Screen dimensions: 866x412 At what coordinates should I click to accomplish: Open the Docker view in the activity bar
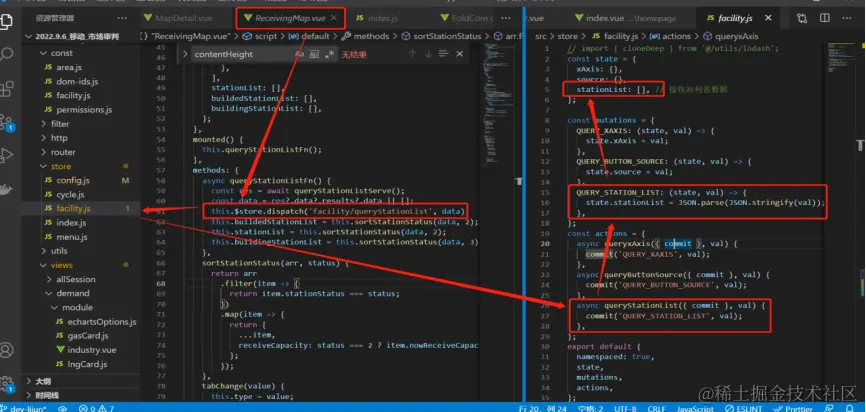[x=6, y=189]
